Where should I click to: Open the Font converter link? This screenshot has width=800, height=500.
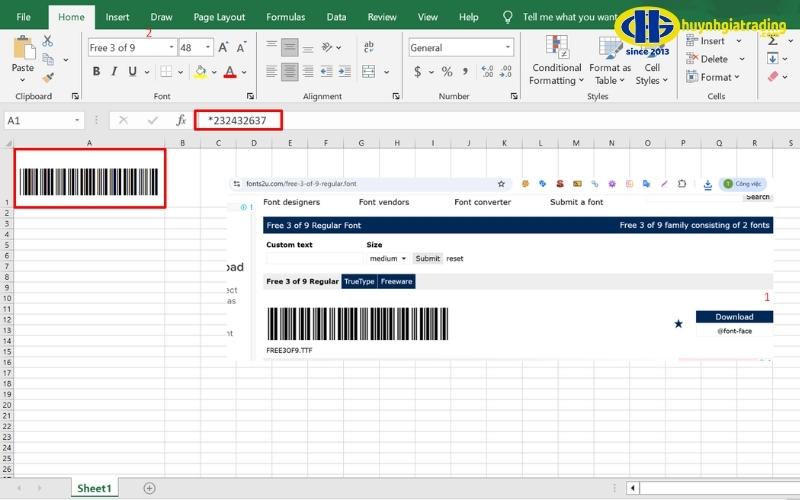(482, 202)
